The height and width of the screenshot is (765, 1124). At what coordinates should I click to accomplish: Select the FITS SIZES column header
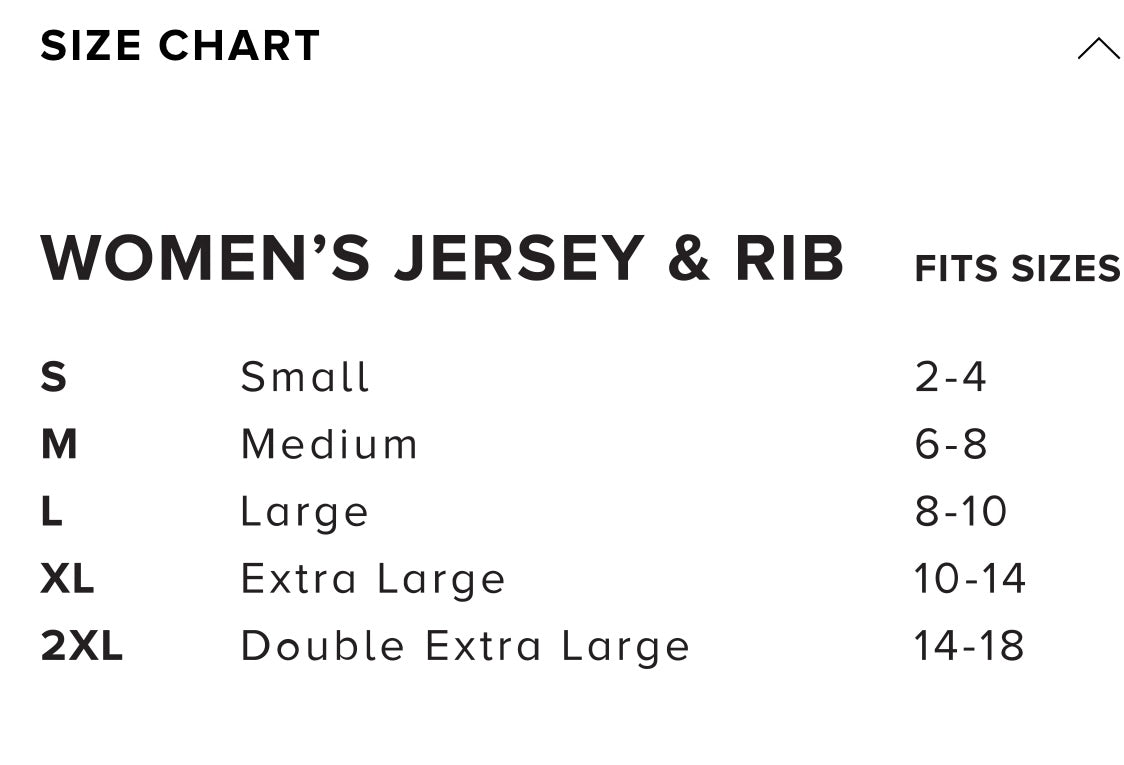tap(1017, 269)
